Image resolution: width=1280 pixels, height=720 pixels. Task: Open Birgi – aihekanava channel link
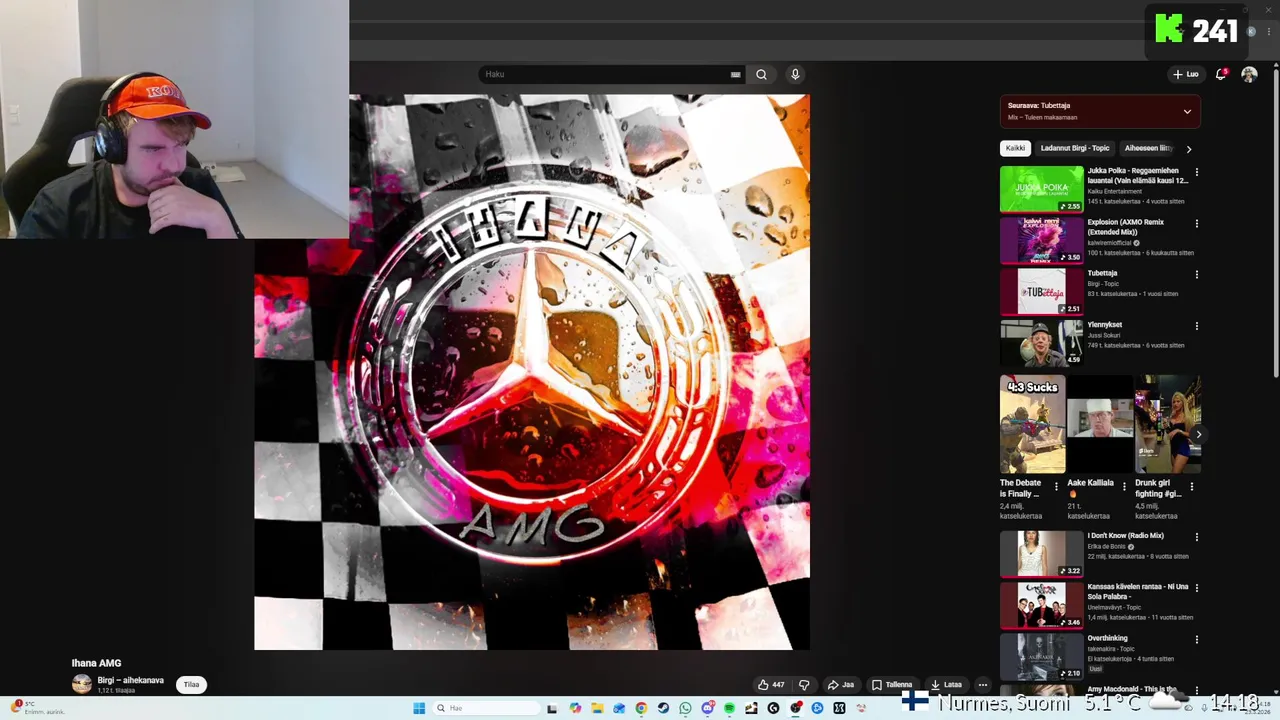(130, 680)
